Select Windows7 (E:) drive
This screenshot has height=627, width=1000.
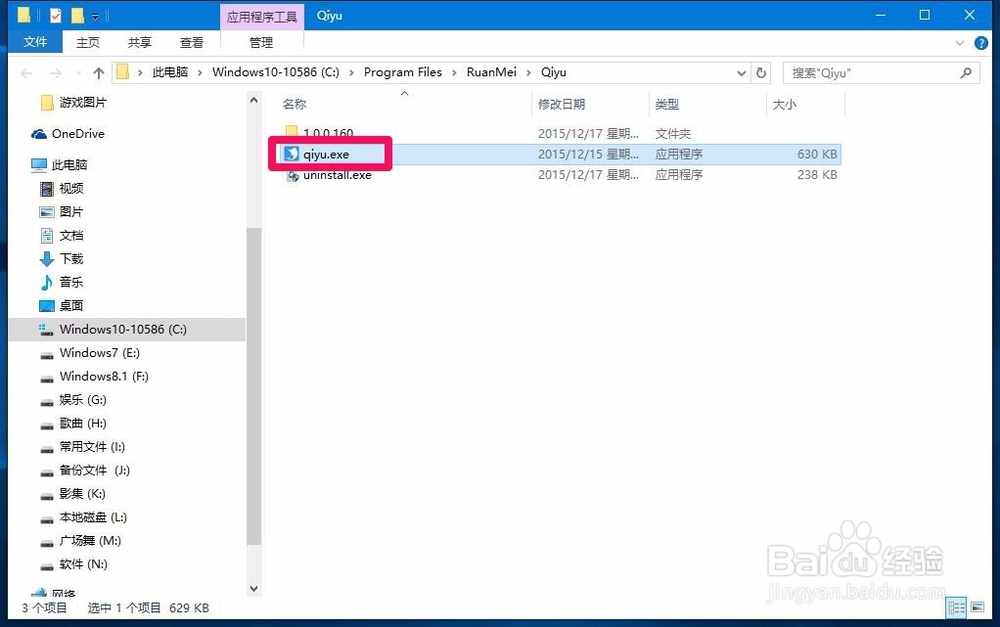tap(99, 353)
